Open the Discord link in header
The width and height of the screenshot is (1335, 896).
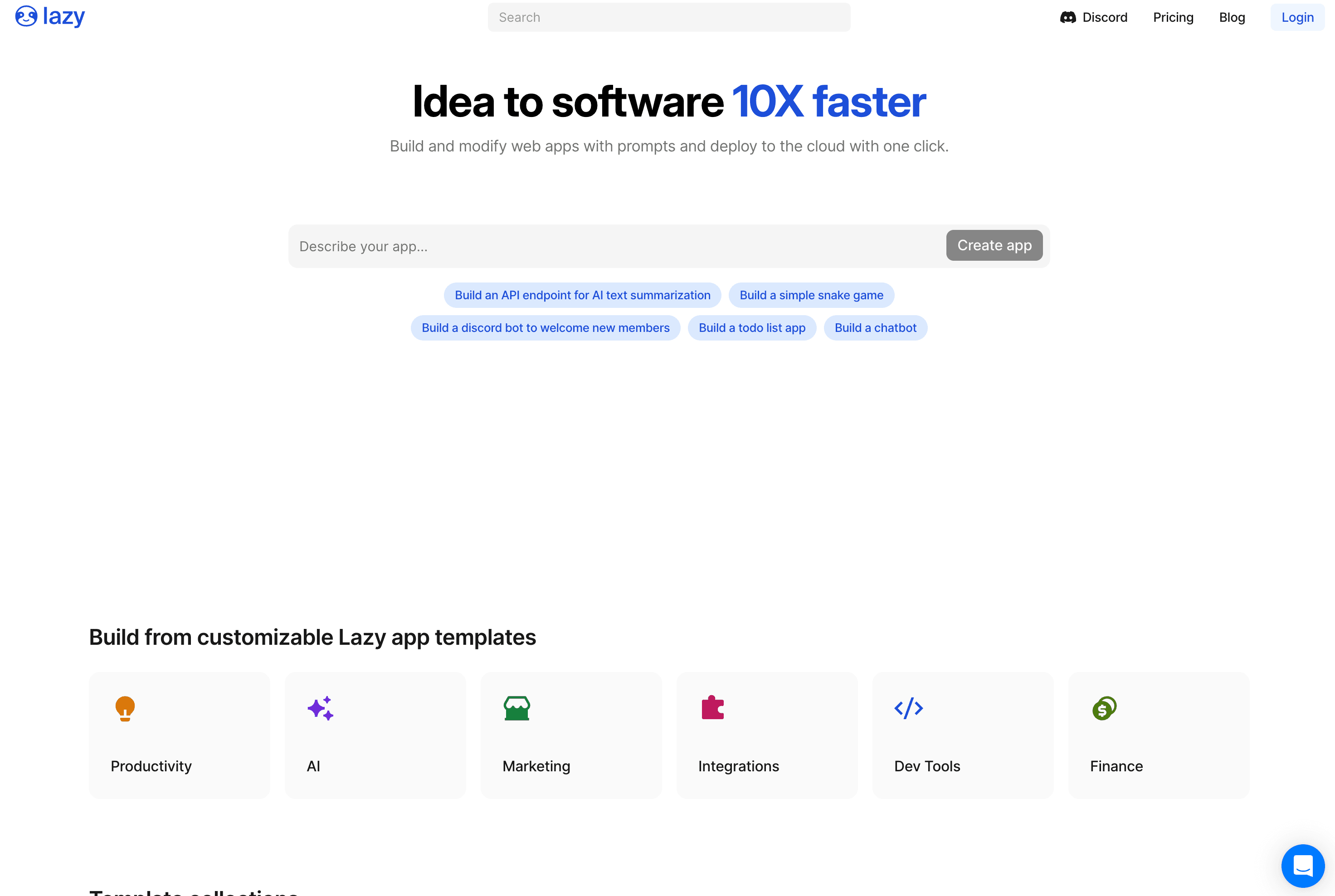click(x=1094, y=18)
